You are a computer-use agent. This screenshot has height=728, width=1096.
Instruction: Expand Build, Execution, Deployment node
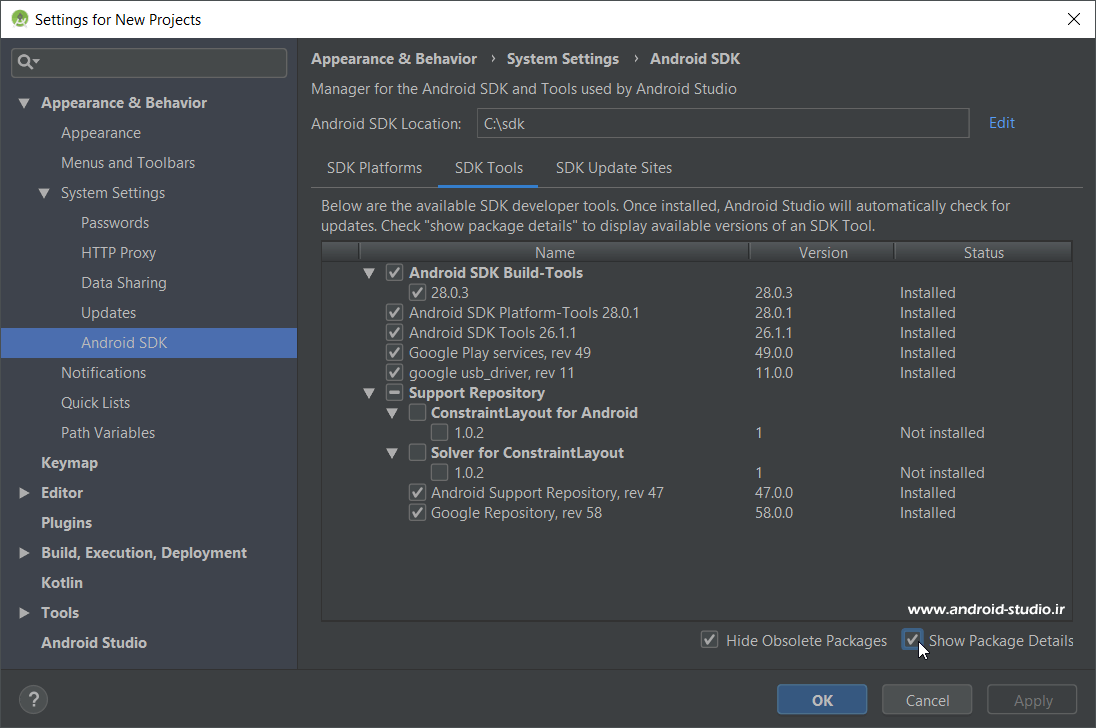click(x=24, y=553)
